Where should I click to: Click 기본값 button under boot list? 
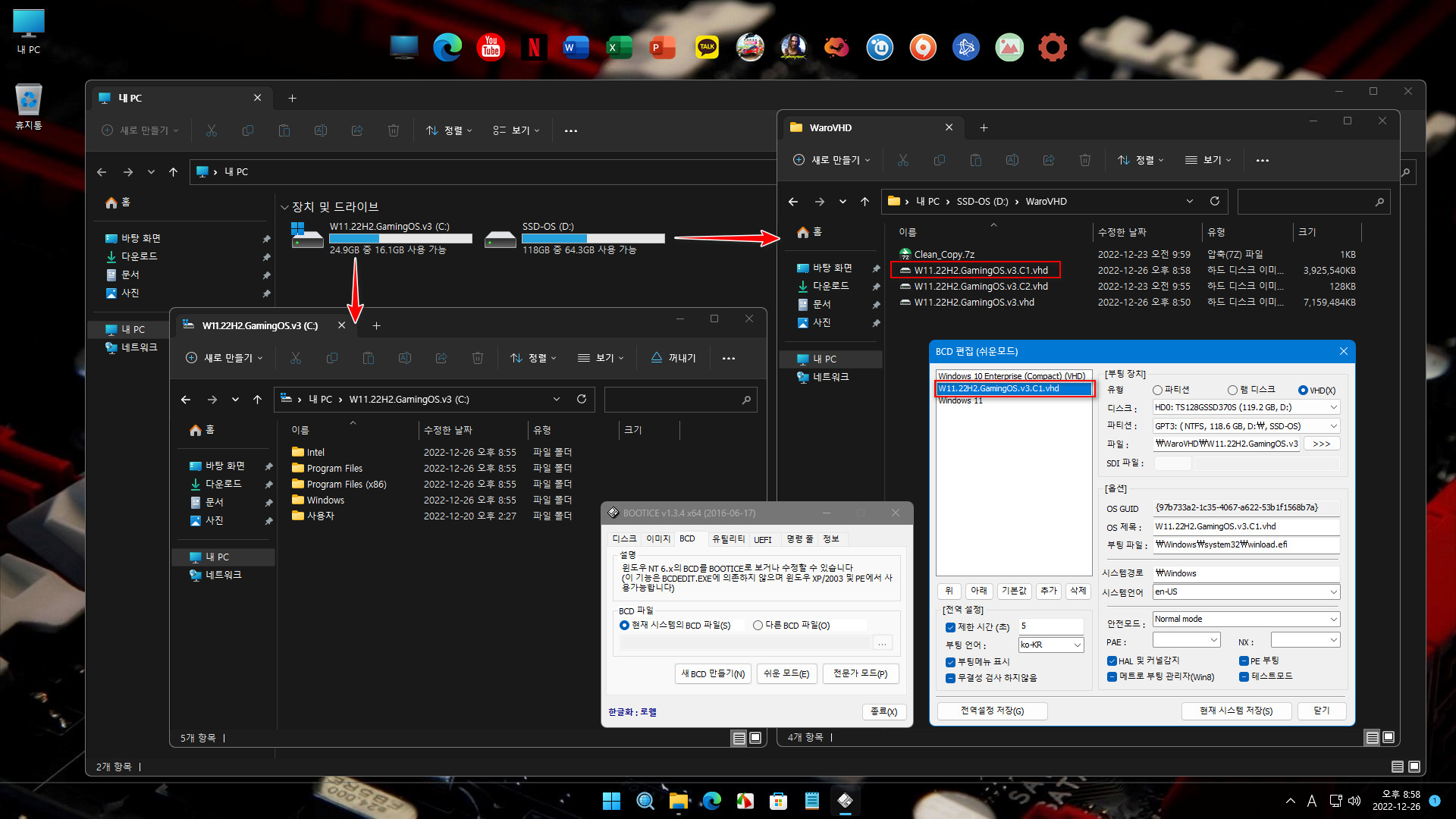[1013, 591]
